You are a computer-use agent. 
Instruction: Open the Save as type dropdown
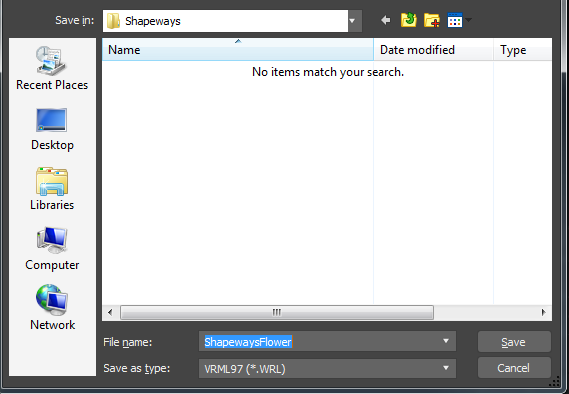tap(446, 368)
